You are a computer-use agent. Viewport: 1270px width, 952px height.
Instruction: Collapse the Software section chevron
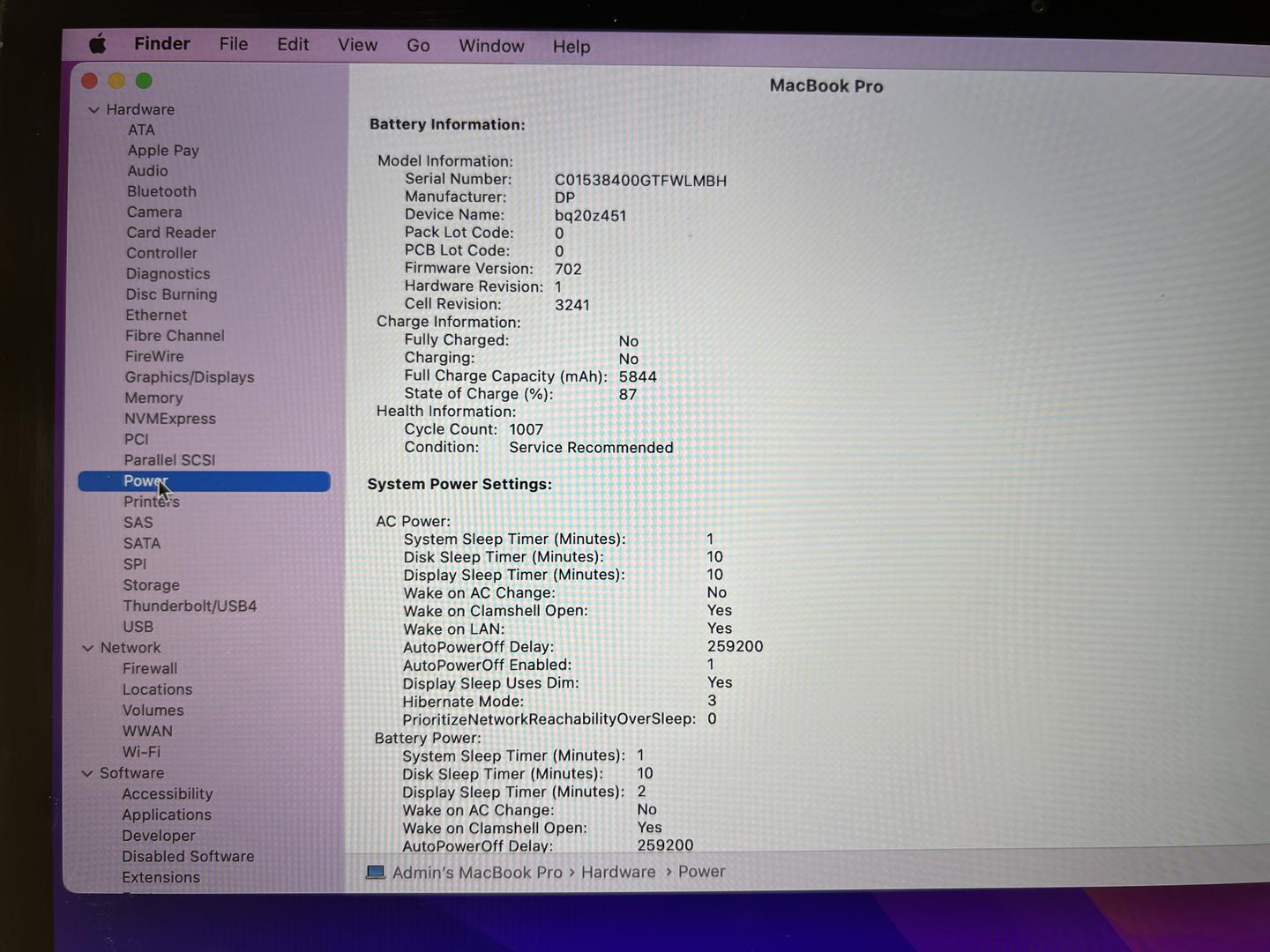click(x=87, y=773)
